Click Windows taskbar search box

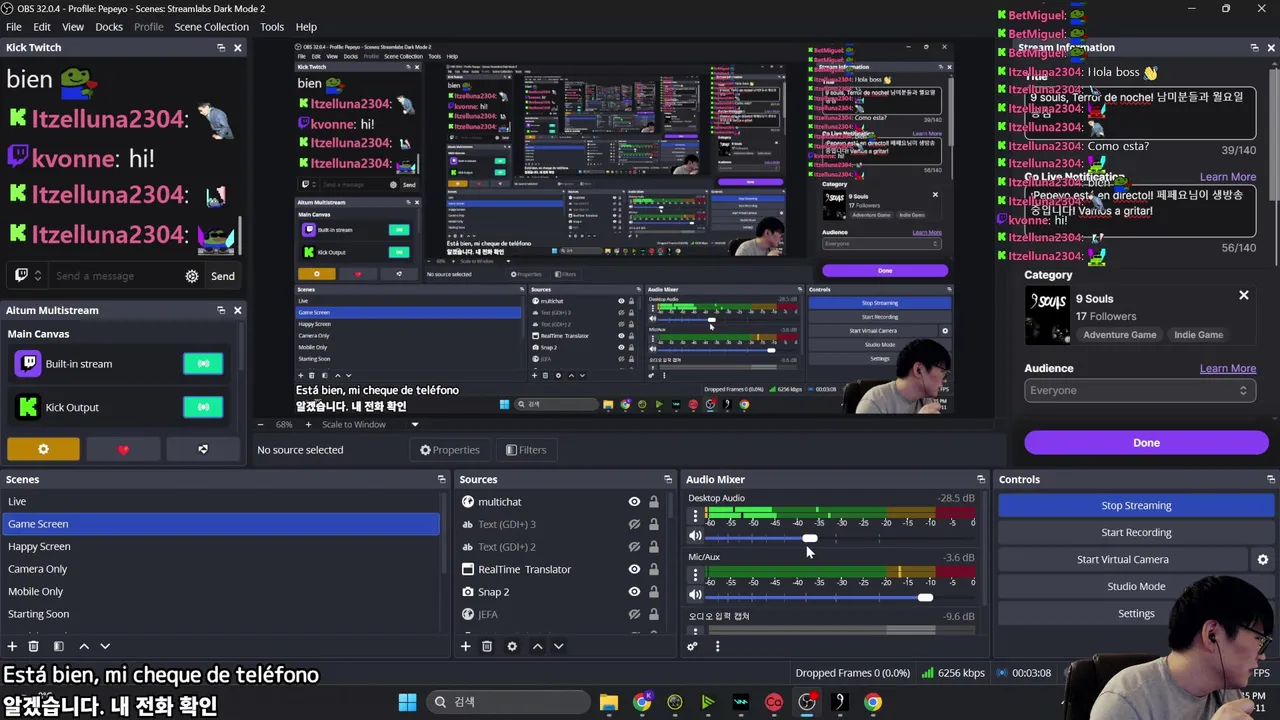pos(507,702)
